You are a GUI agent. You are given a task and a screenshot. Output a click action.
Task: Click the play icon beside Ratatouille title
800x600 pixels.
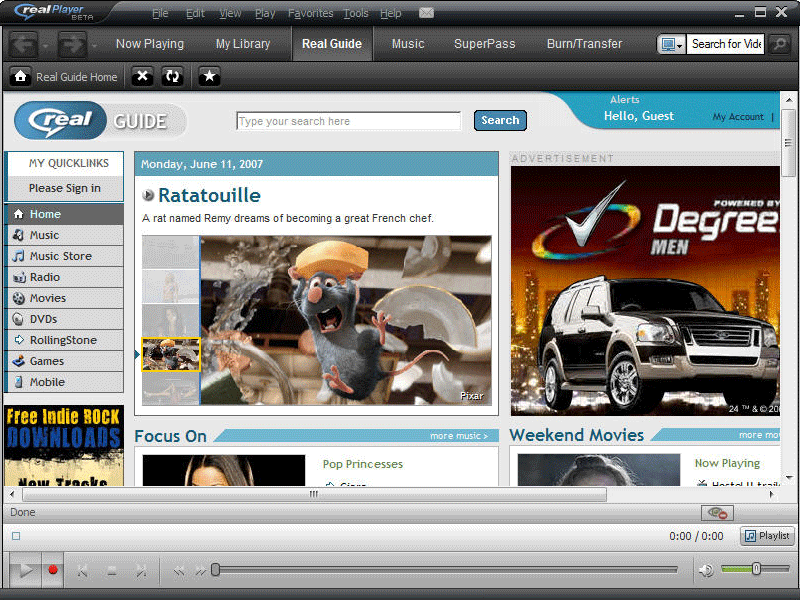pos(148,195)
